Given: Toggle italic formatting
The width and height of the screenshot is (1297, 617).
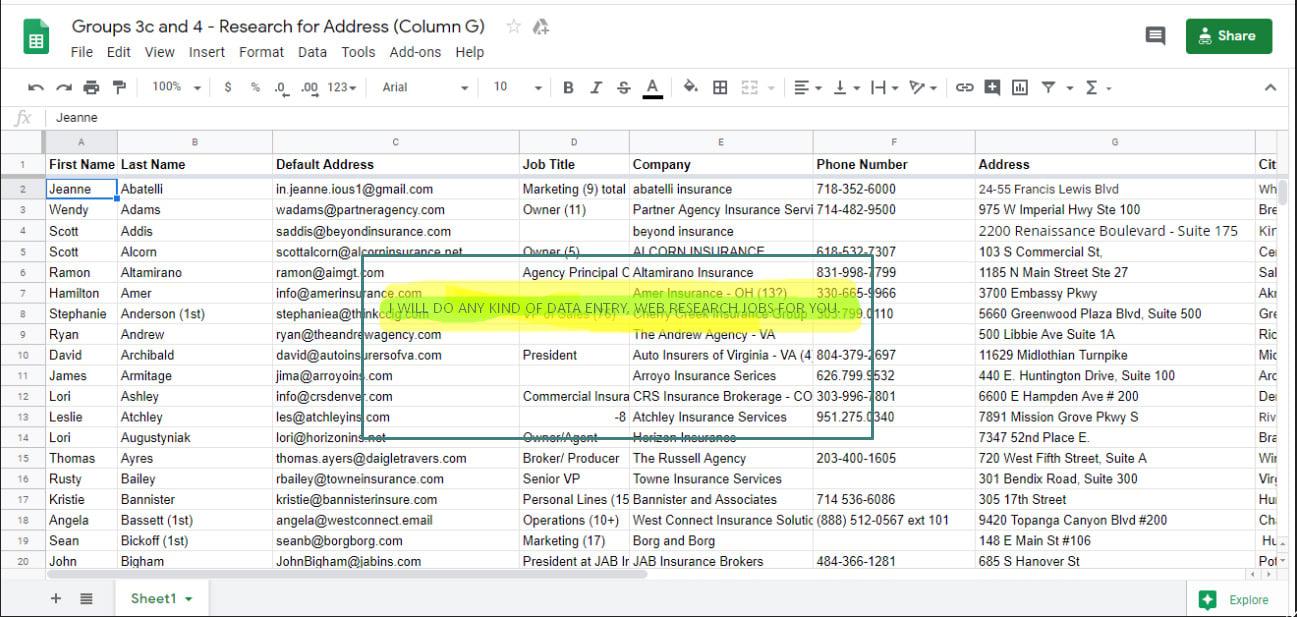Looking at the screenshot, I should tap(595, 87).
